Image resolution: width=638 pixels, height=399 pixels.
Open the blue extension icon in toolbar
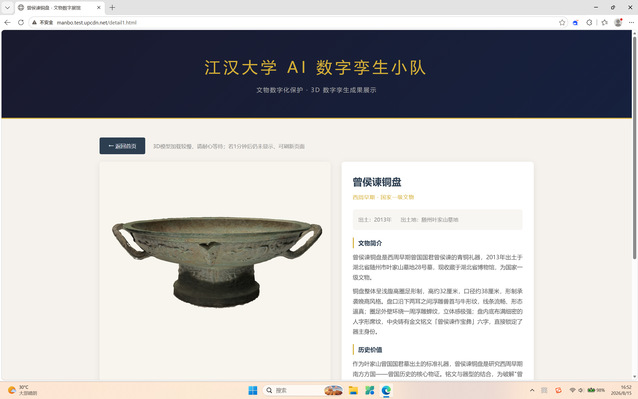point(575,22)
